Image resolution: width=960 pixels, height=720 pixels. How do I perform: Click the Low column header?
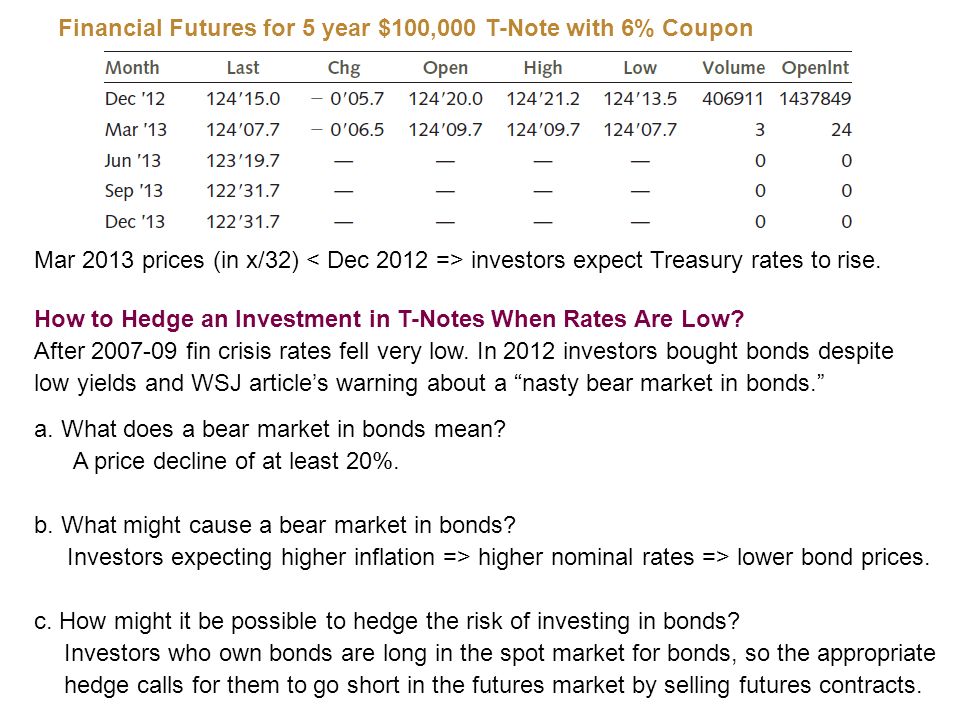point(640,67)
